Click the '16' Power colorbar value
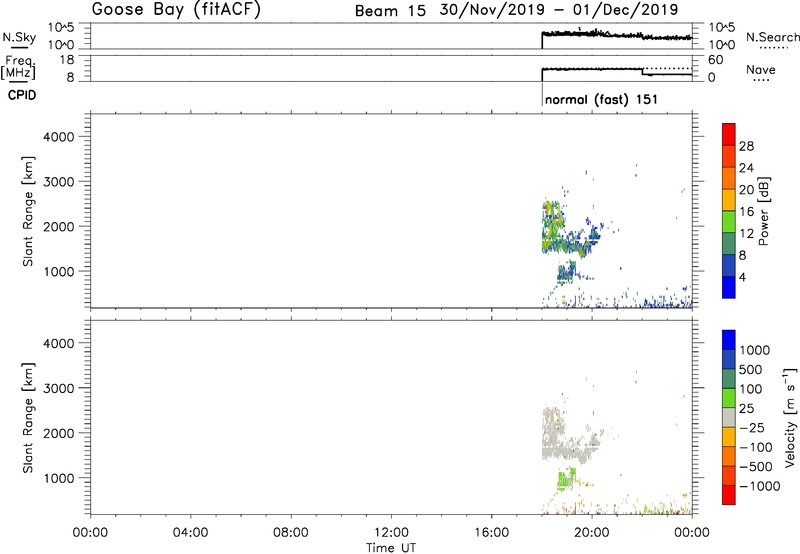The height and width of the screenshot is (554, 800). click(x=746, y=212)
